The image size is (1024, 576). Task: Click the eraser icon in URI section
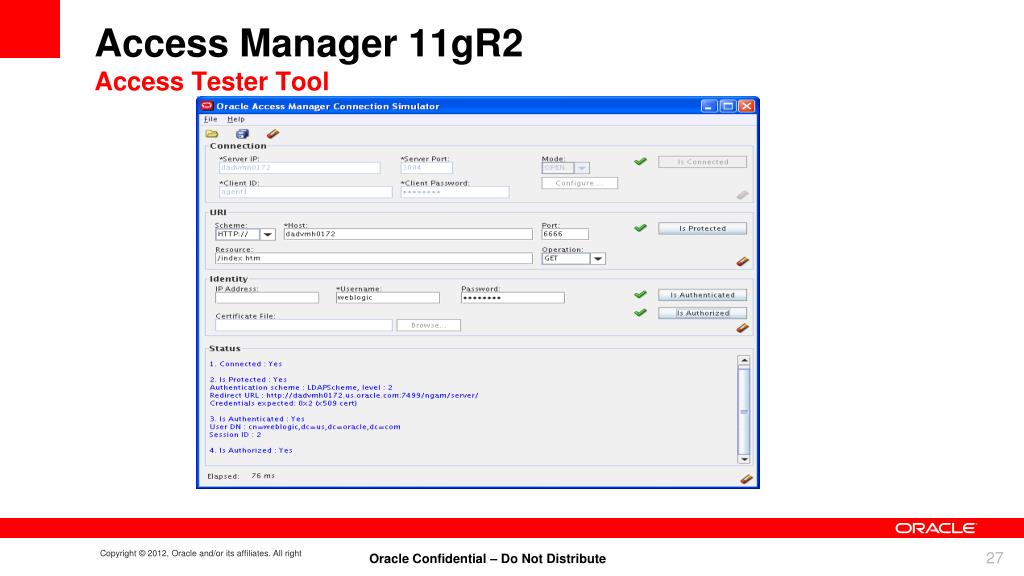coord(743,261)
